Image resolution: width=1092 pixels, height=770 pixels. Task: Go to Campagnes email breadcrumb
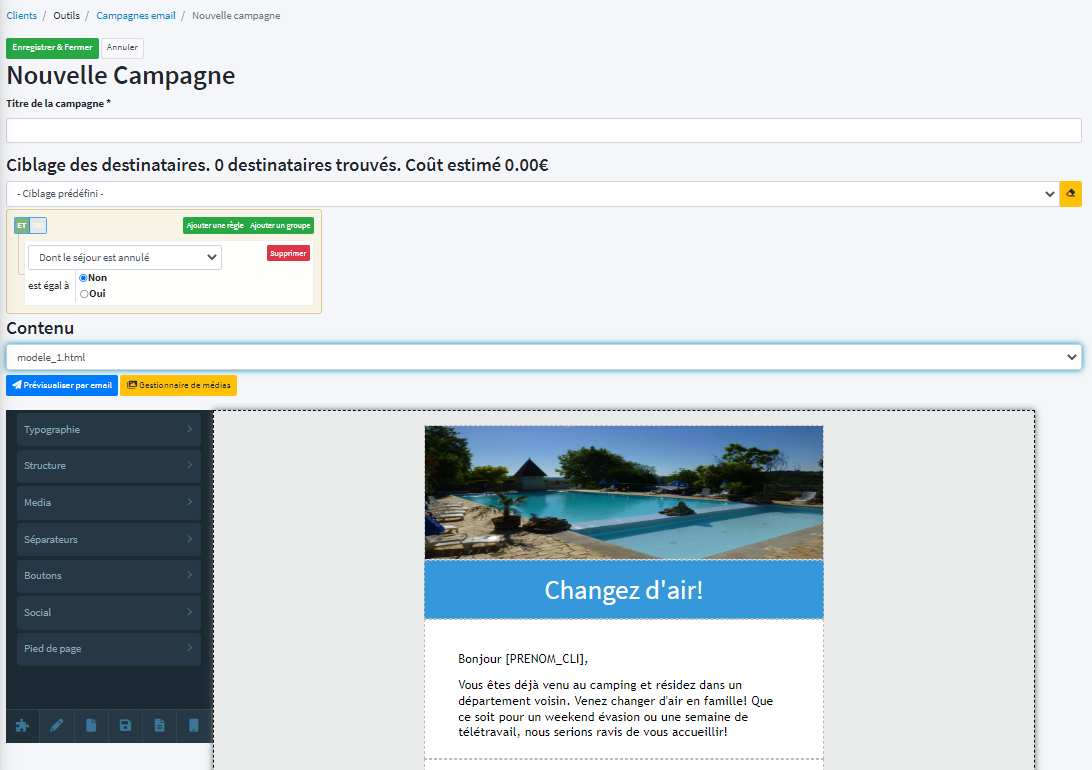point(136,16)
